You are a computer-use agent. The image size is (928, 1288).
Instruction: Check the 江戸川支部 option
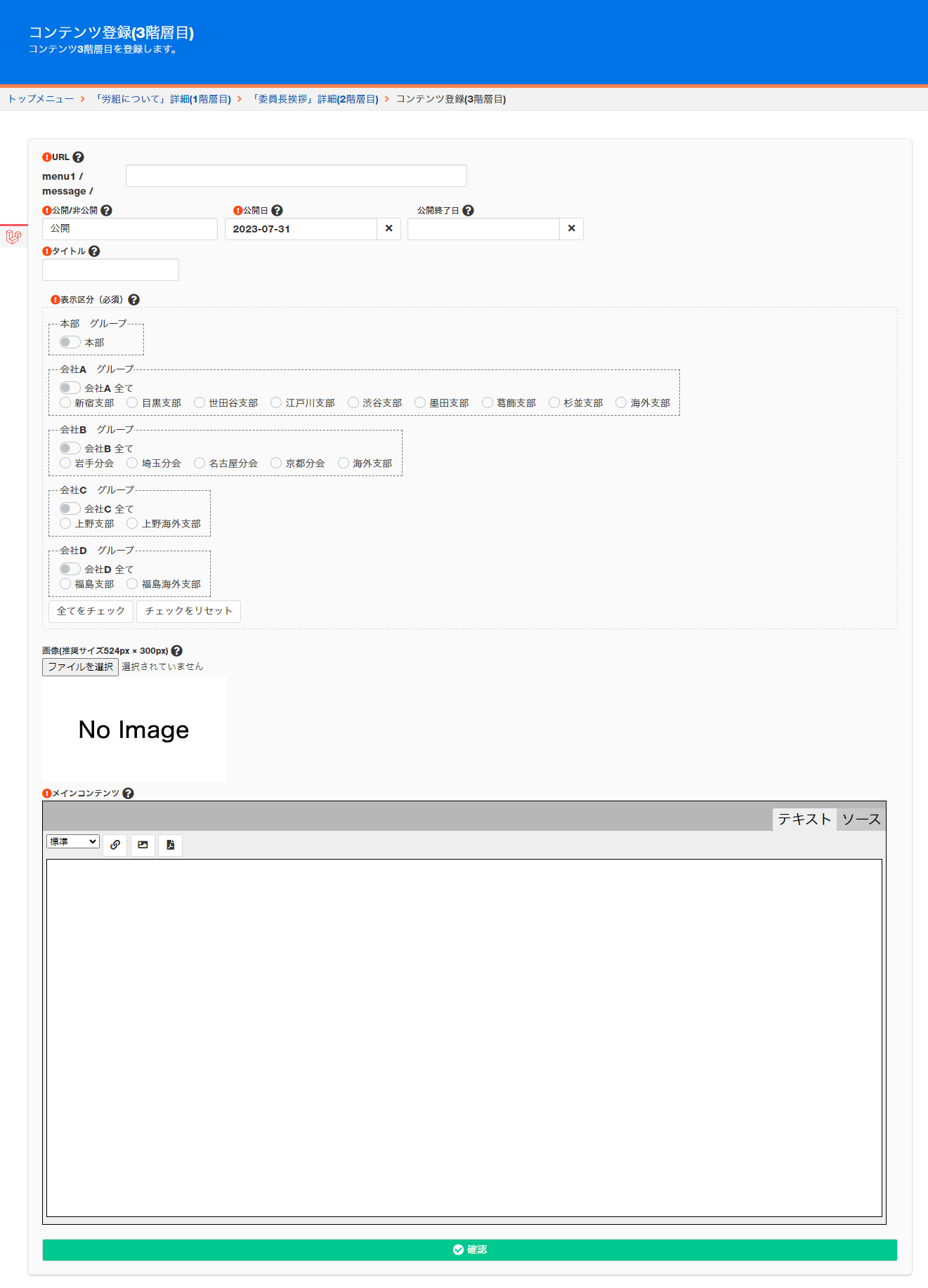click(x=276, y=402)
